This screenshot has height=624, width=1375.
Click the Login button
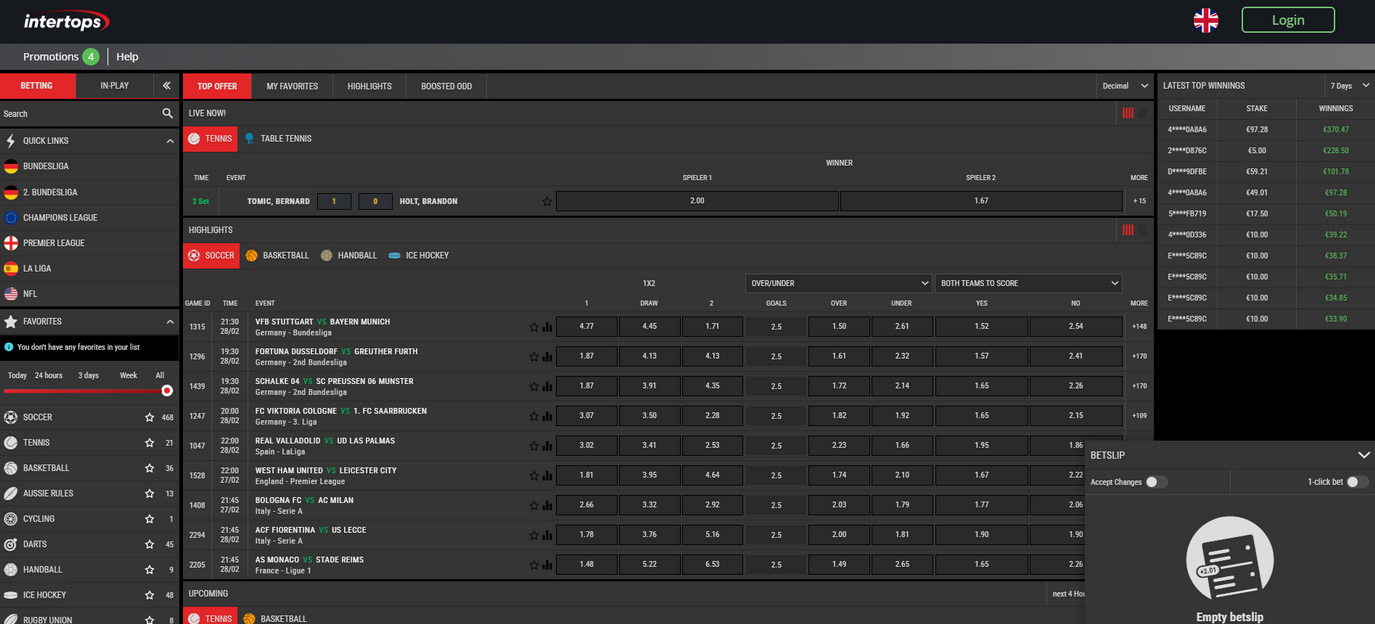[1287, 20]
